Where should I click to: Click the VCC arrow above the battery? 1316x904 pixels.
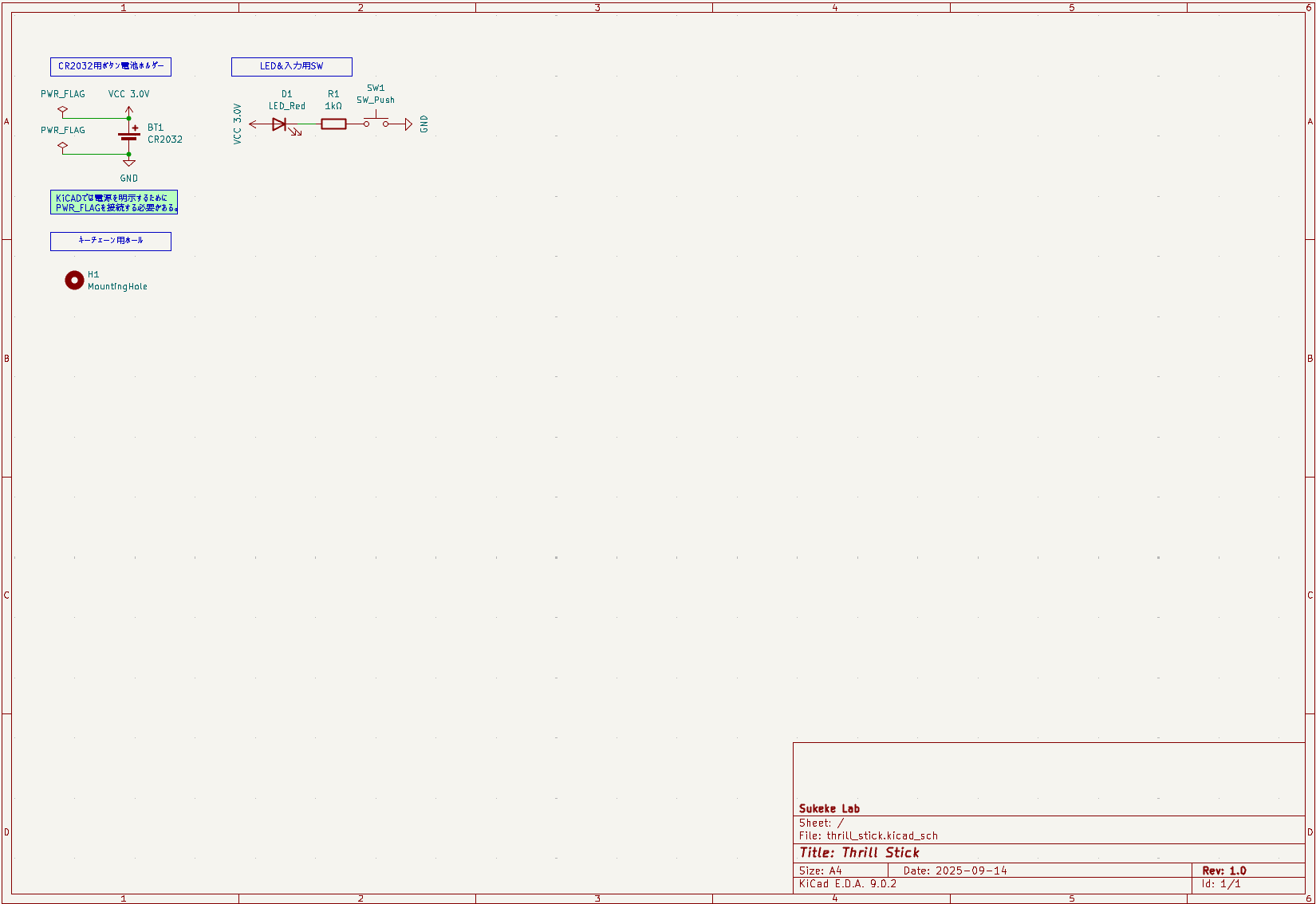pyautogui.click(x=129, y=110)
